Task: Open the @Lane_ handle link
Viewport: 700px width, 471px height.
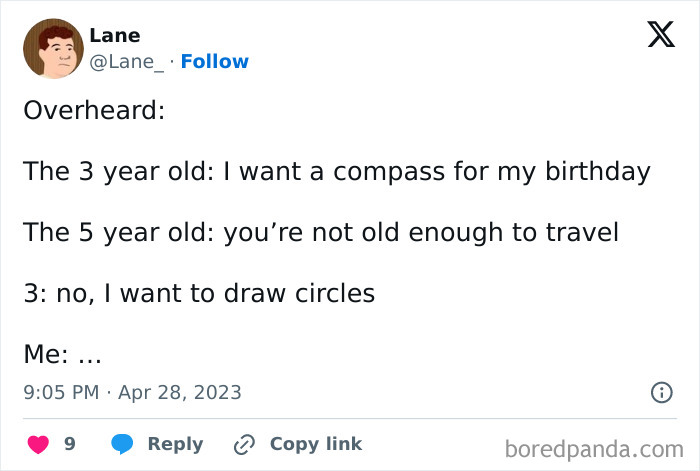Action: (x=126, y=61)
